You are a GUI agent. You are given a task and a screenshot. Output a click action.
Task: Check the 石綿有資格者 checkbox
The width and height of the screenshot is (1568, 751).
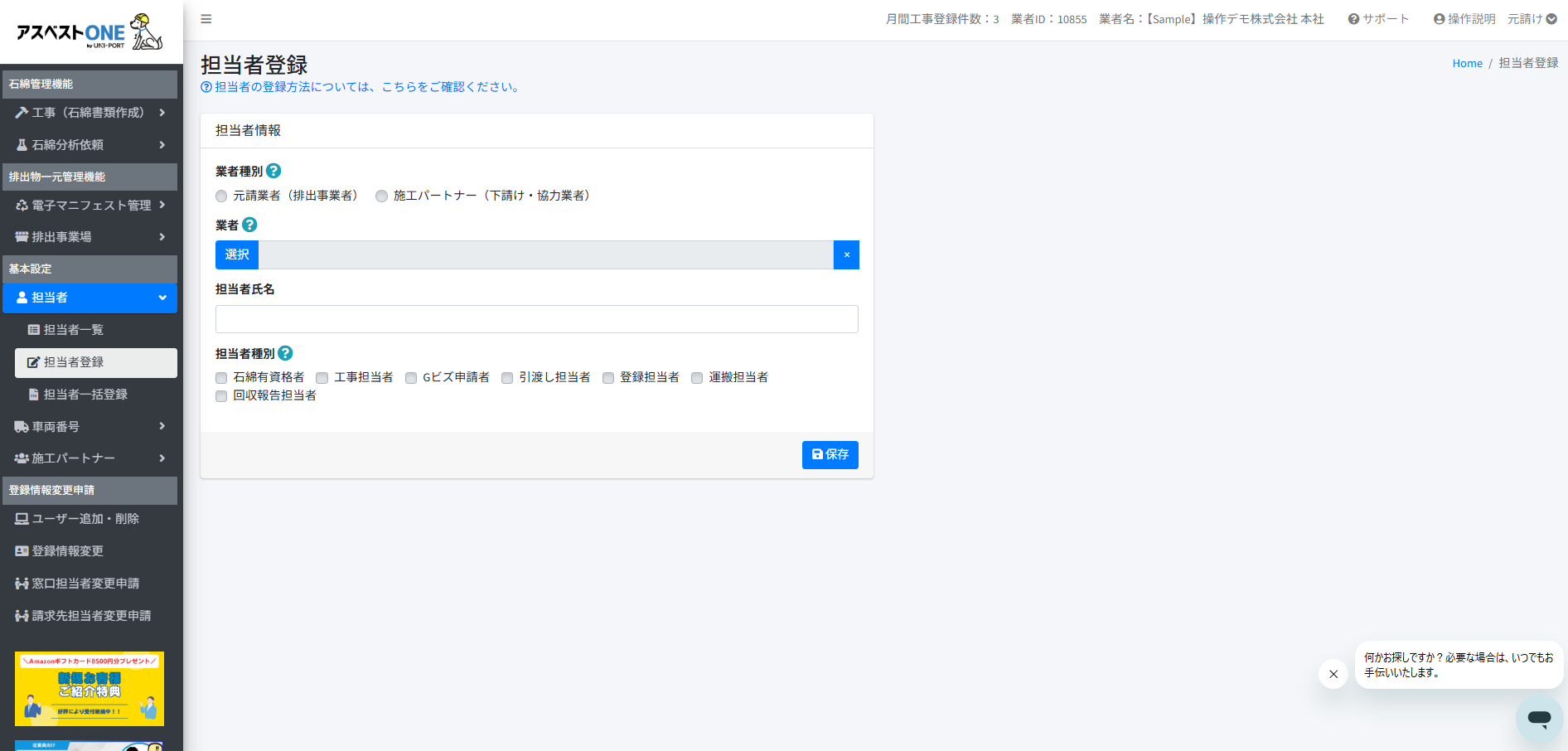[221, 378]
